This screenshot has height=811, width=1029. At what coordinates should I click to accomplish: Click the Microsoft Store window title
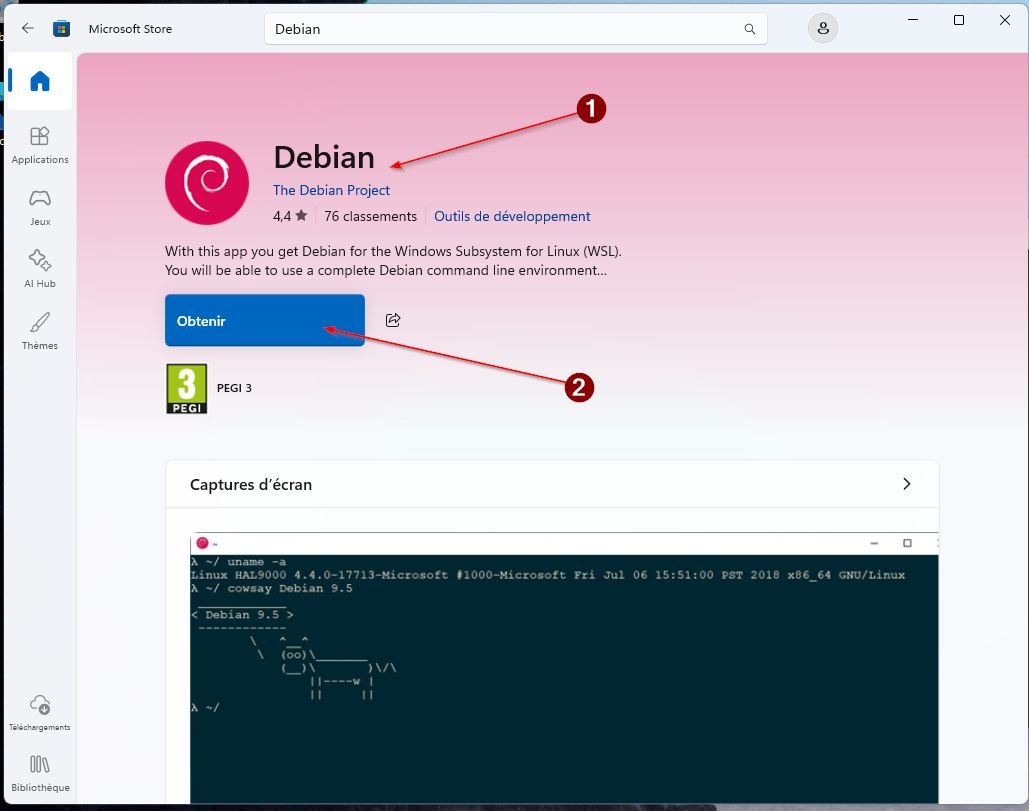(x=130, y=29)
